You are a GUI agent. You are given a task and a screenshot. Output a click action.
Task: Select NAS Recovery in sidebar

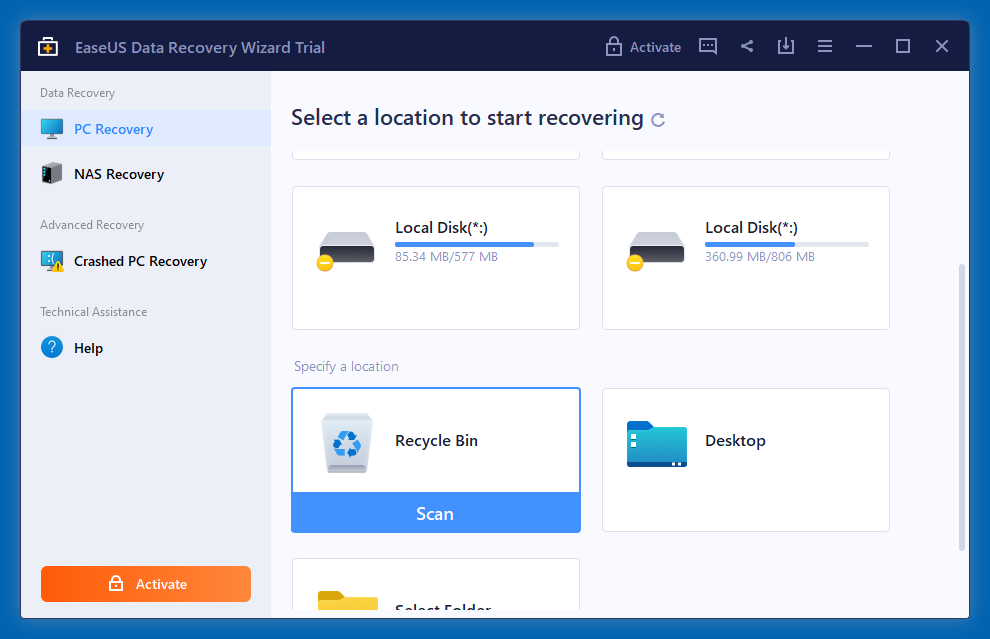point(146,174)
